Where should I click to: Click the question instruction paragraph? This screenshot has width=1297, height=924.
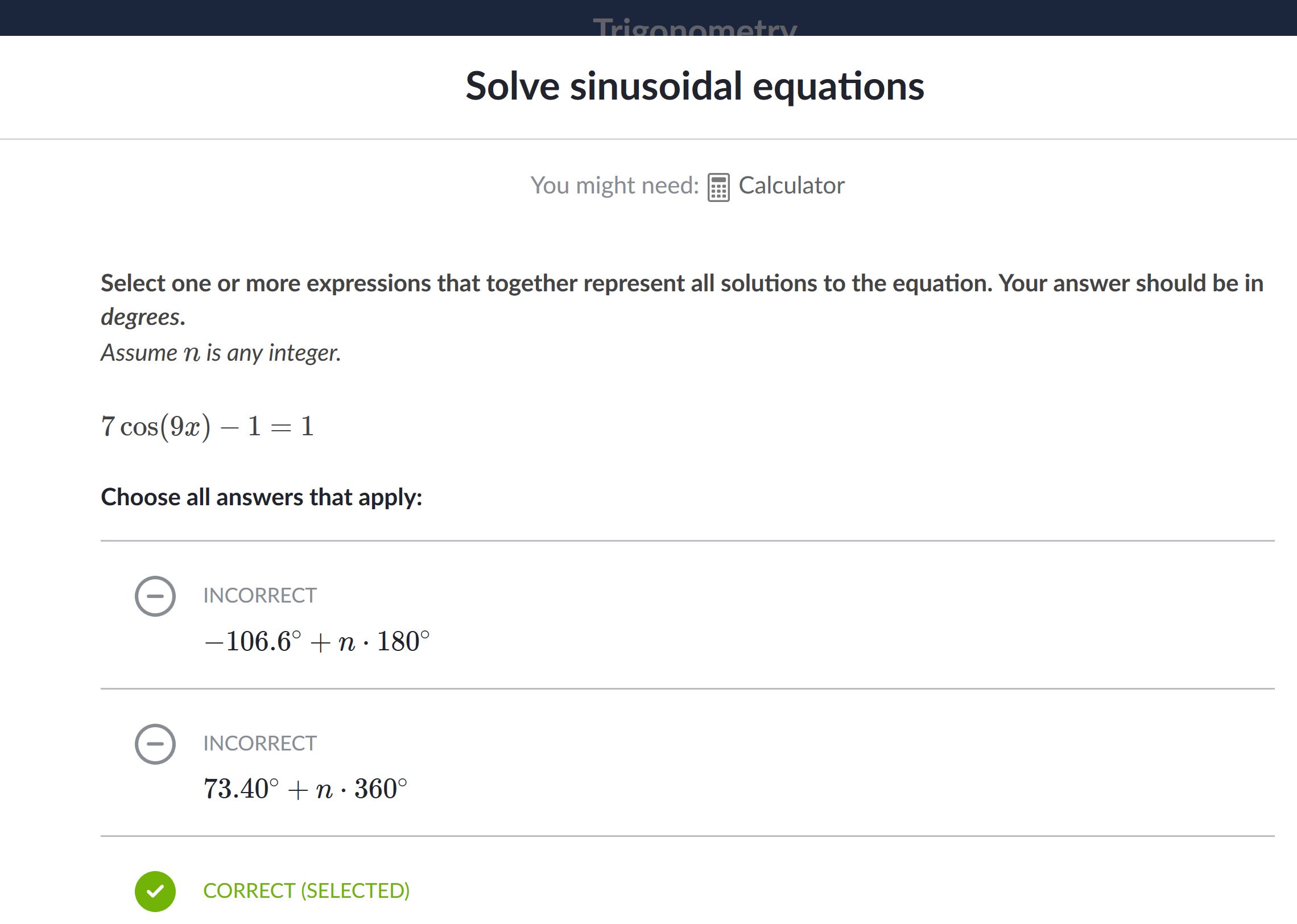click(682, 300)
